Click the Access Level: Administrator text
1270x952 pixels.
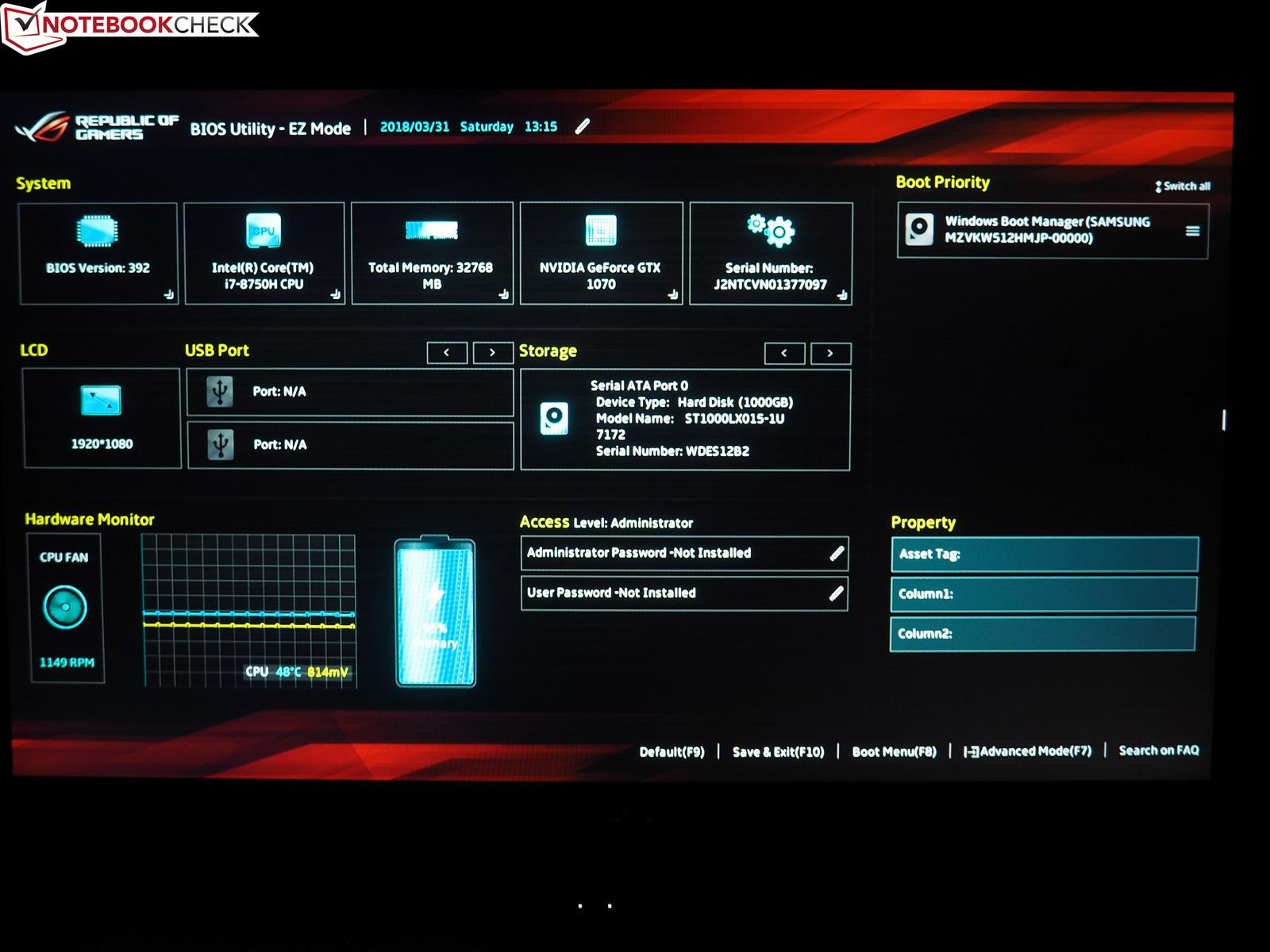[x=606, y=522]
